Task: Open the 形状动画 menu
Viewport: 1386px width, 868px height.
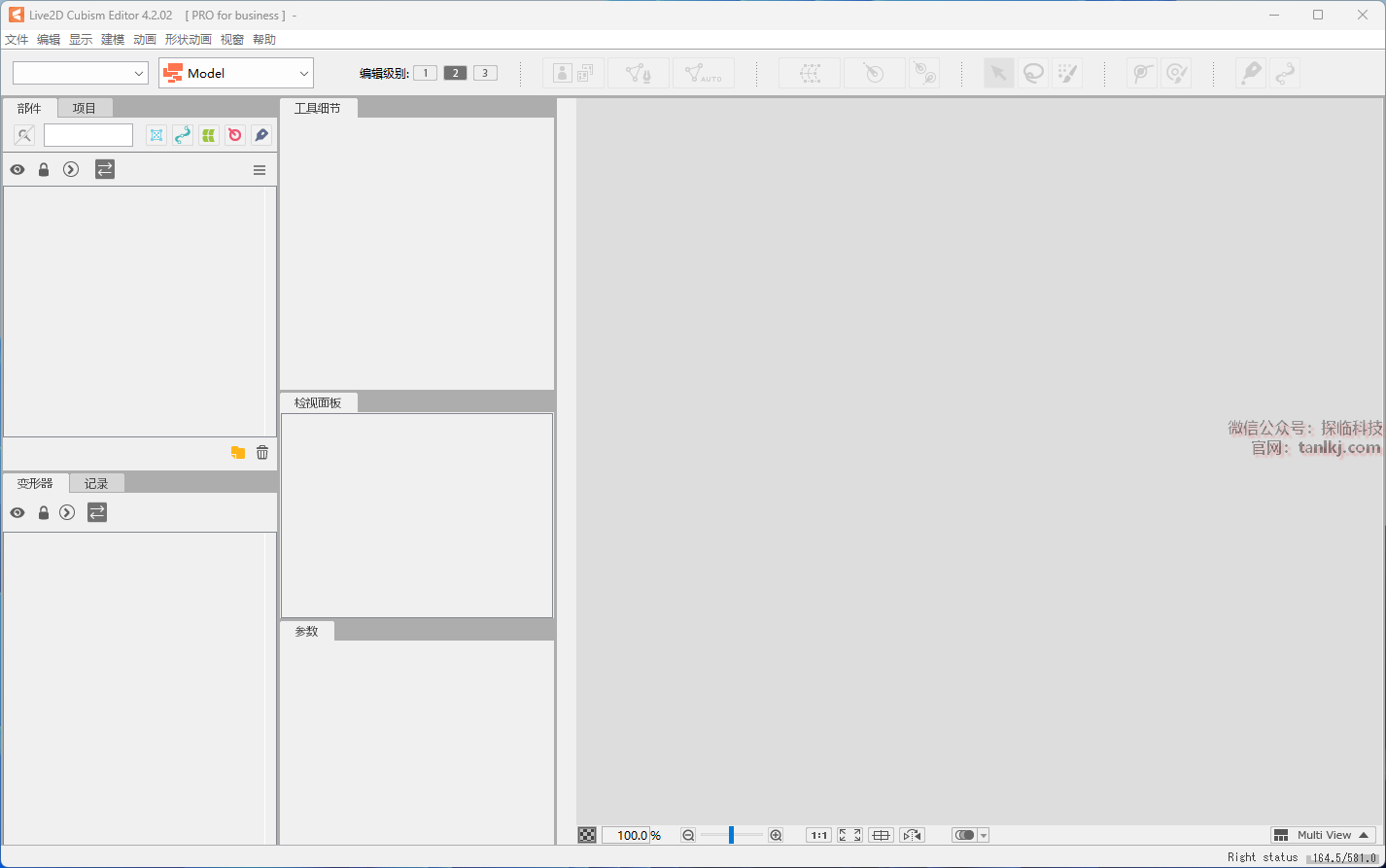Action: pos(189,40)
